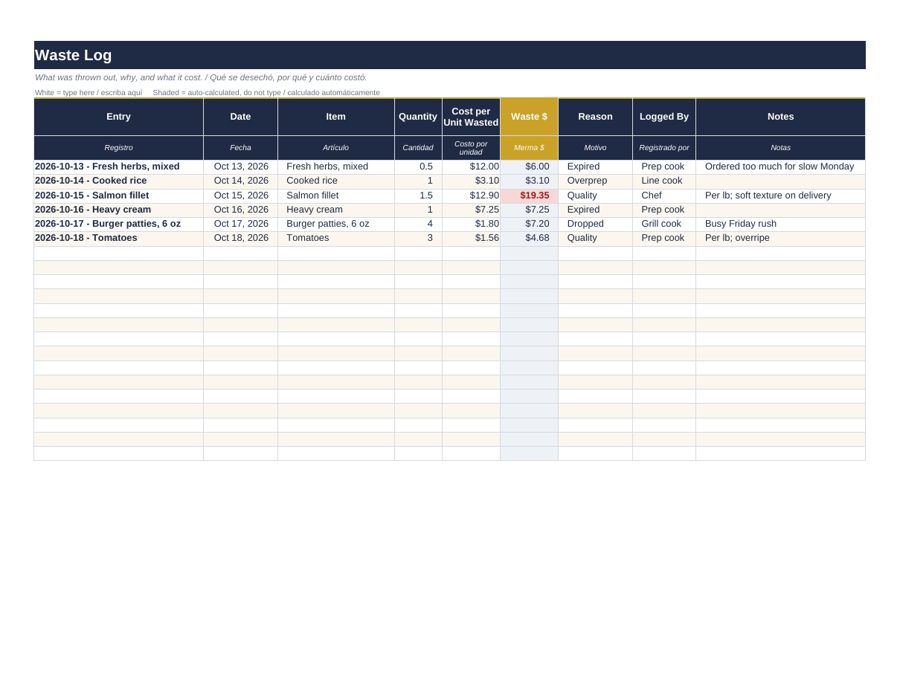Select waste value '$7.20'
The height and width of the screenshot is (695, 900).
click(x=529, y=224)
